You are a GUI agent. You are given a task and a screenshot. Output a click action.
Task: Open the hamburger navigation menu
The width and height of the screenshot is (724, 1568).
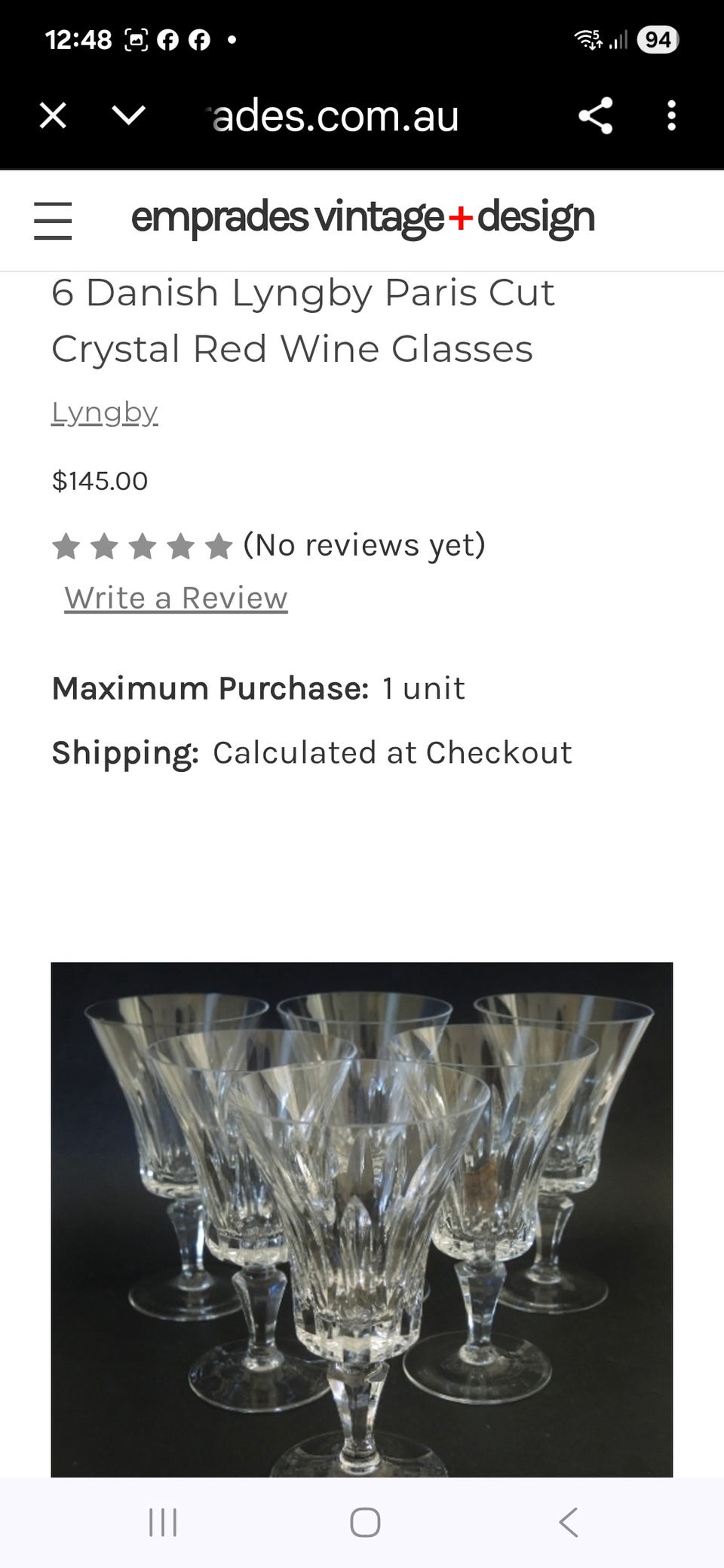53,220
